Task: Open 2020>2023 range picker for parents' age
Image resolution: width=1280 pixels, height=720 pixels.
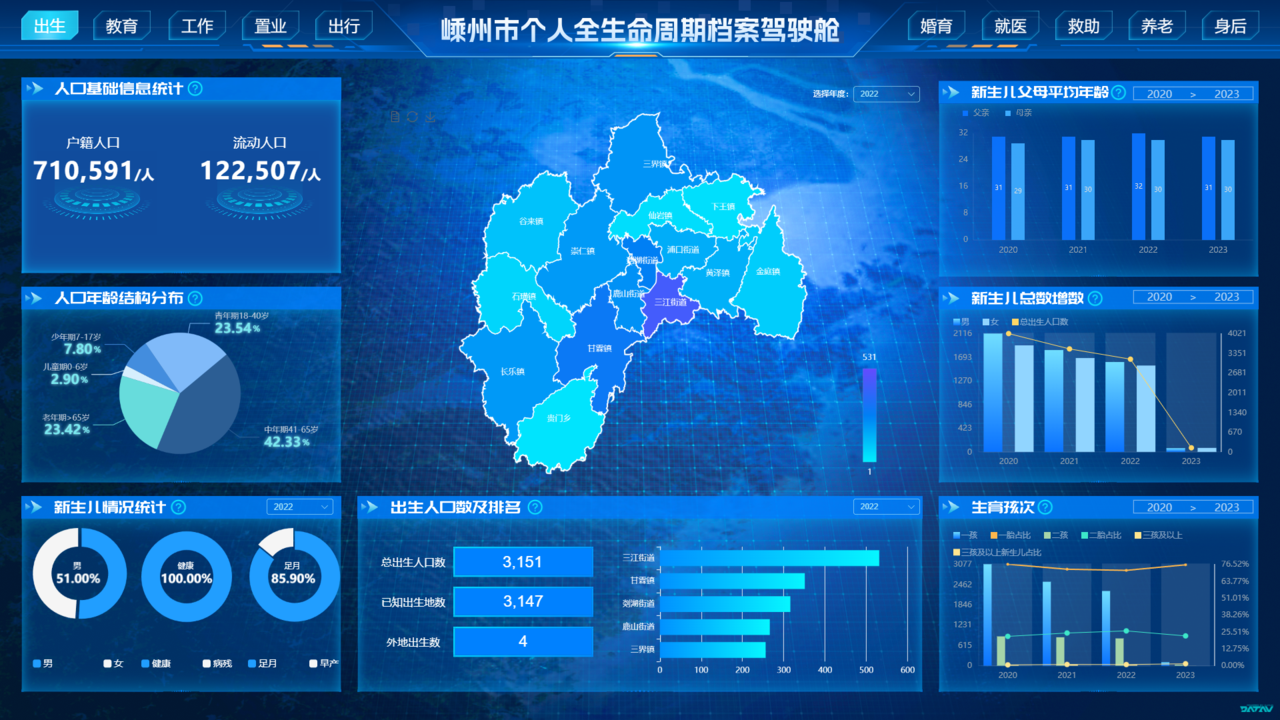Action: 1193,94
